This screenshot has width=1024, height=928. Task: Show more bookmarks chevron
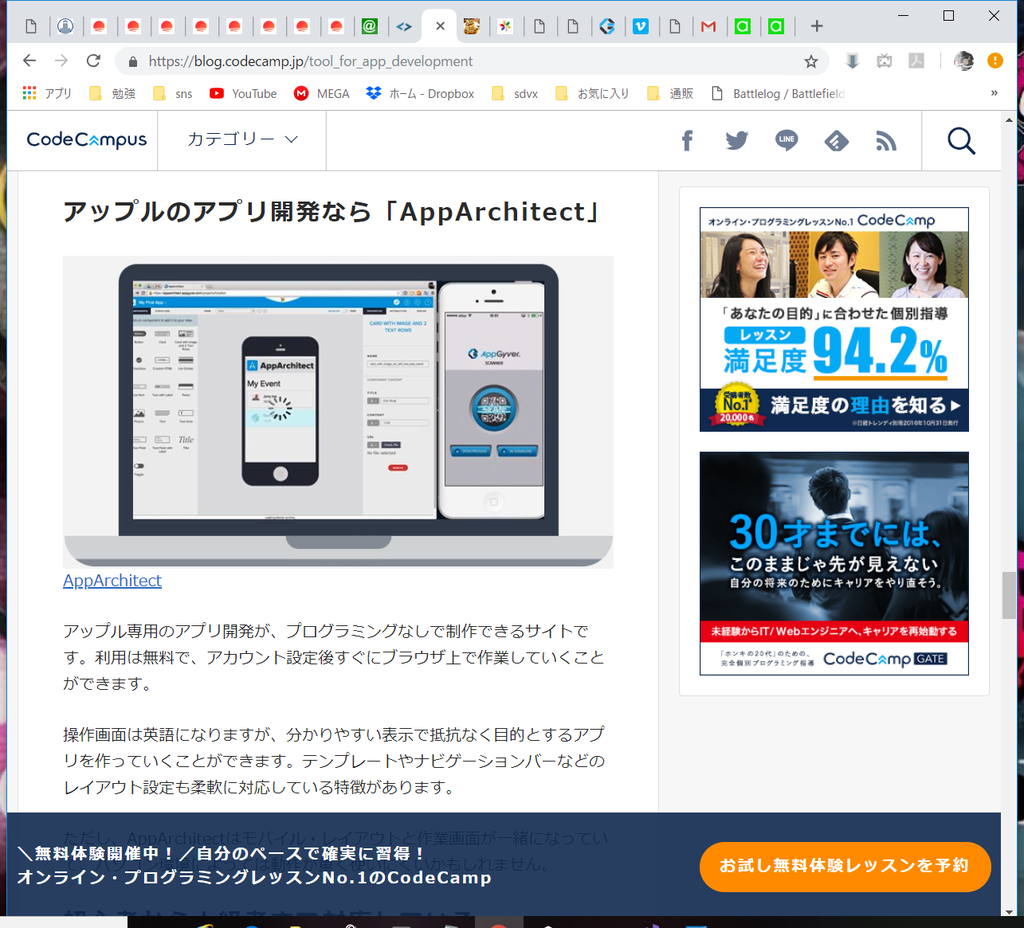[994, 93]
